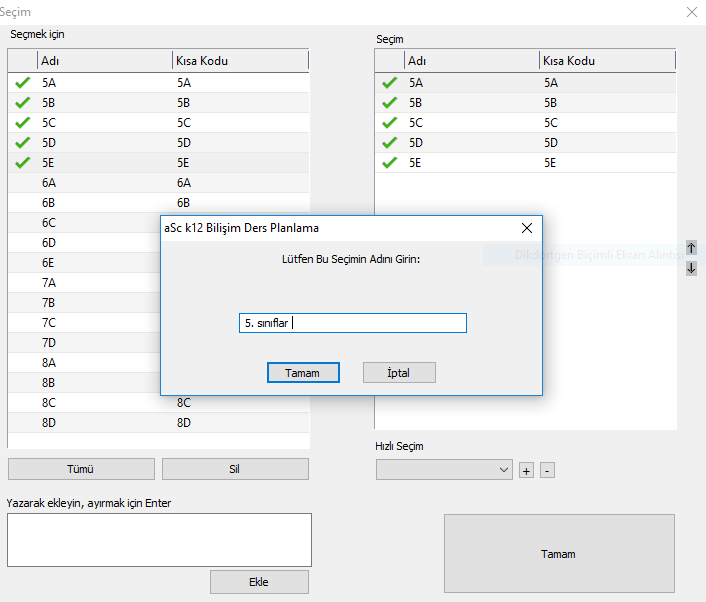Toggle 5B checkmark in right Seçim list
Image resolution: width=706 pixels, height=602 pixels.
coord(389,103)
